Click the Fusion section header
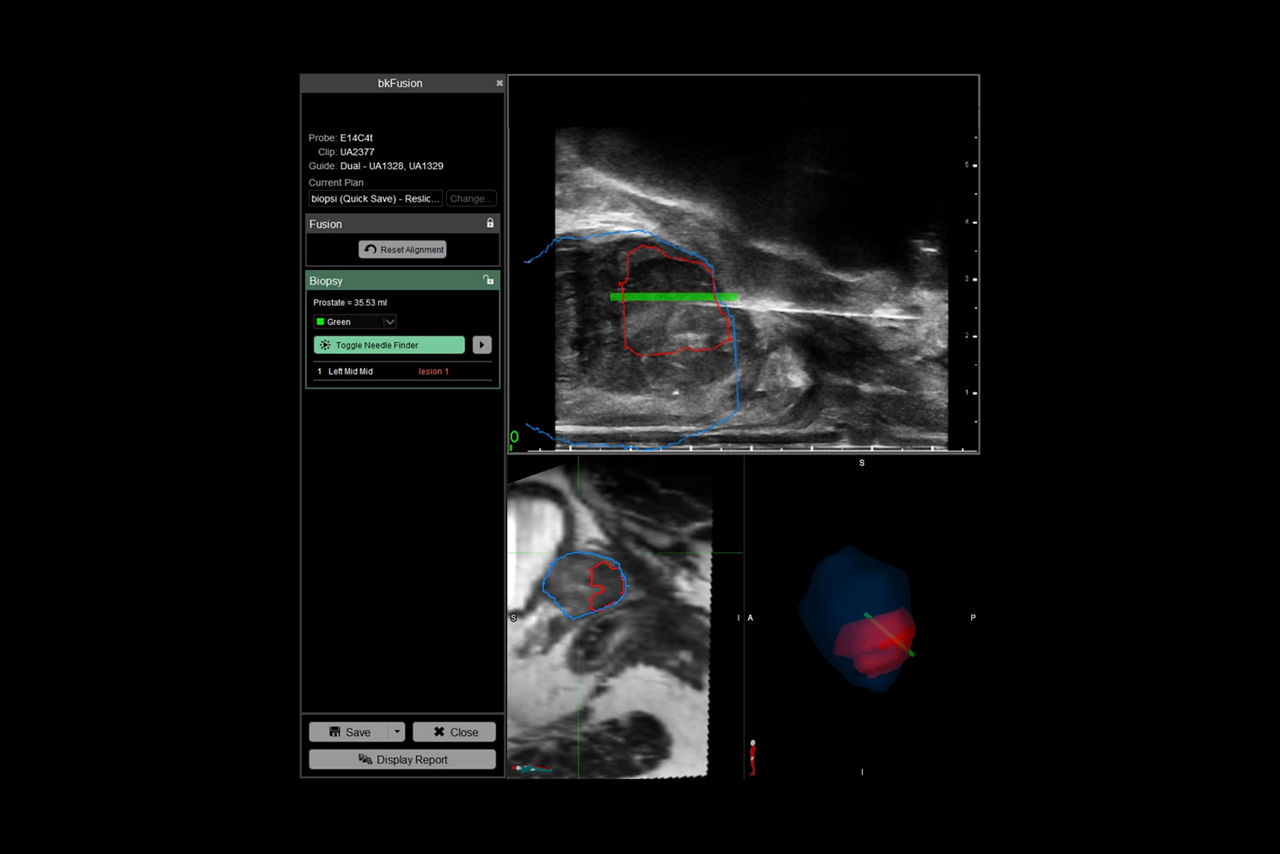 (x=325, y=223)
